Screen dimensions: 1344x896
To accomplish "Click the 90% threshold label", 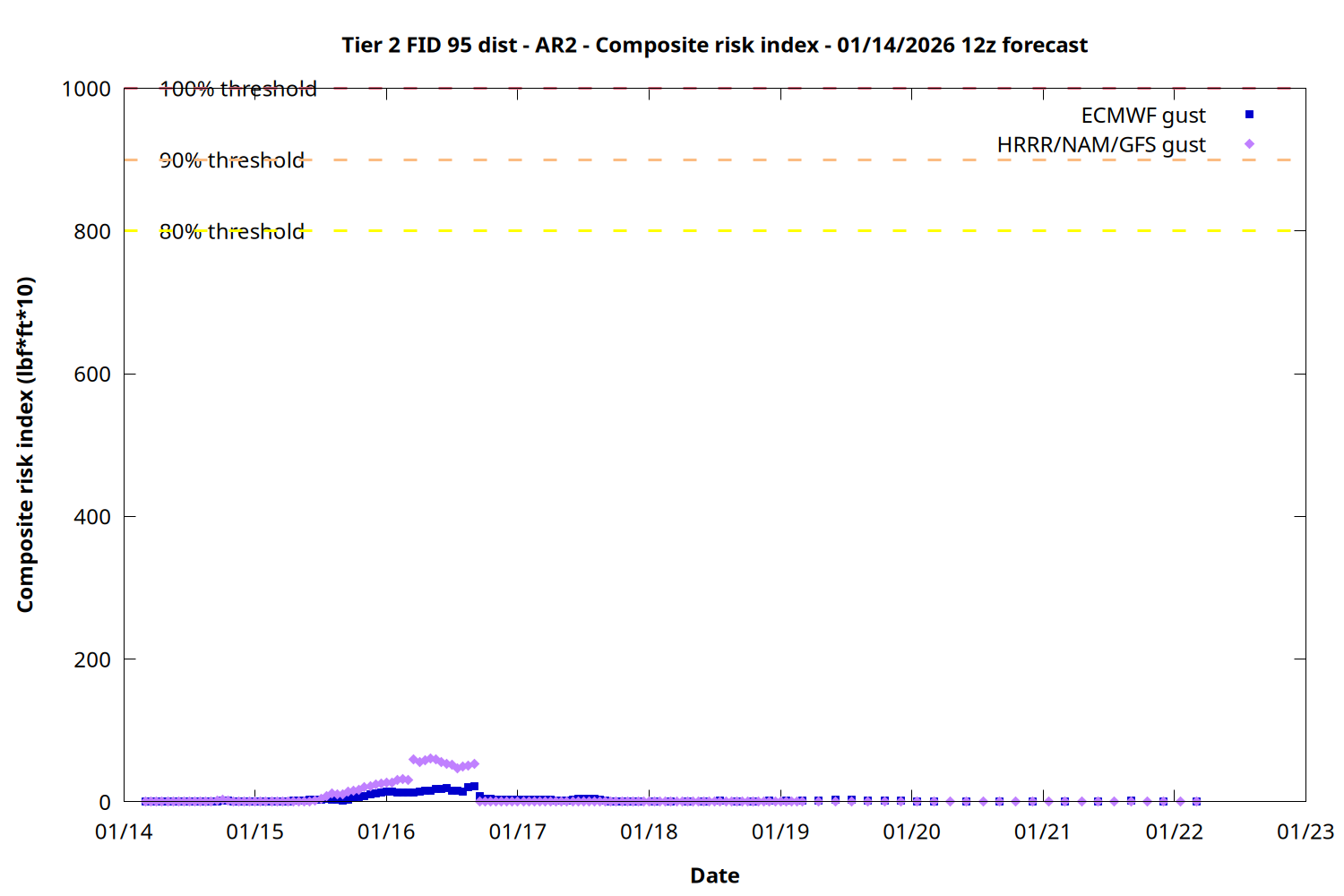I will 231,160.
